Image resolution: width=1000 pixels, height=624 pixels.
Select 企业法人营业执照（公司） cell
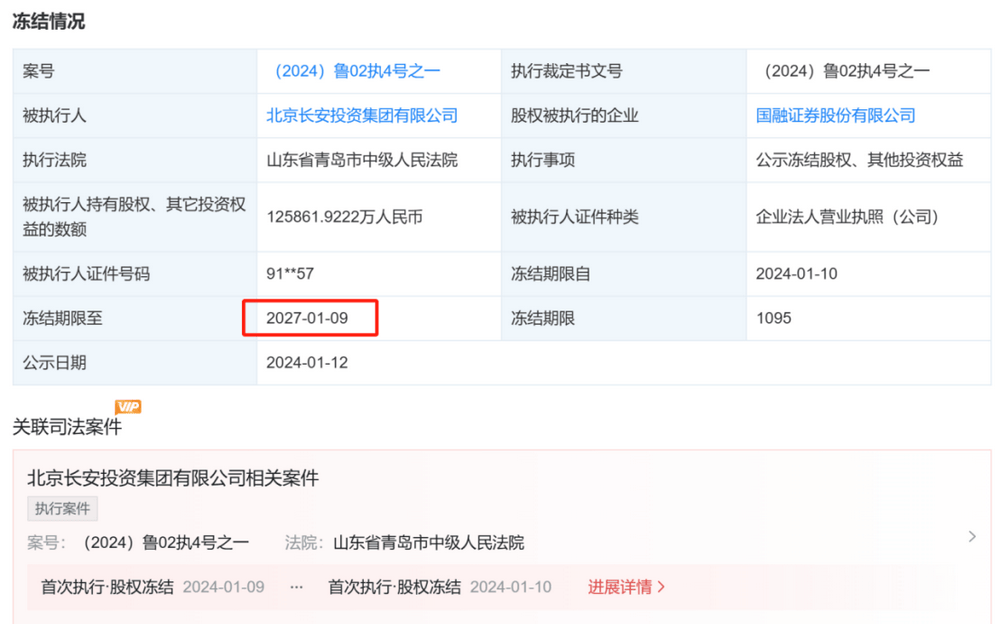[x=848, y=217]
